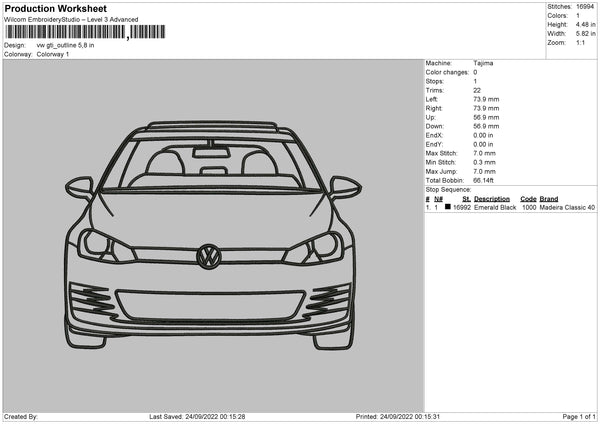Click the right side mirror of the car
Screen dimensions: 600x424
click(x=345, y=185)
